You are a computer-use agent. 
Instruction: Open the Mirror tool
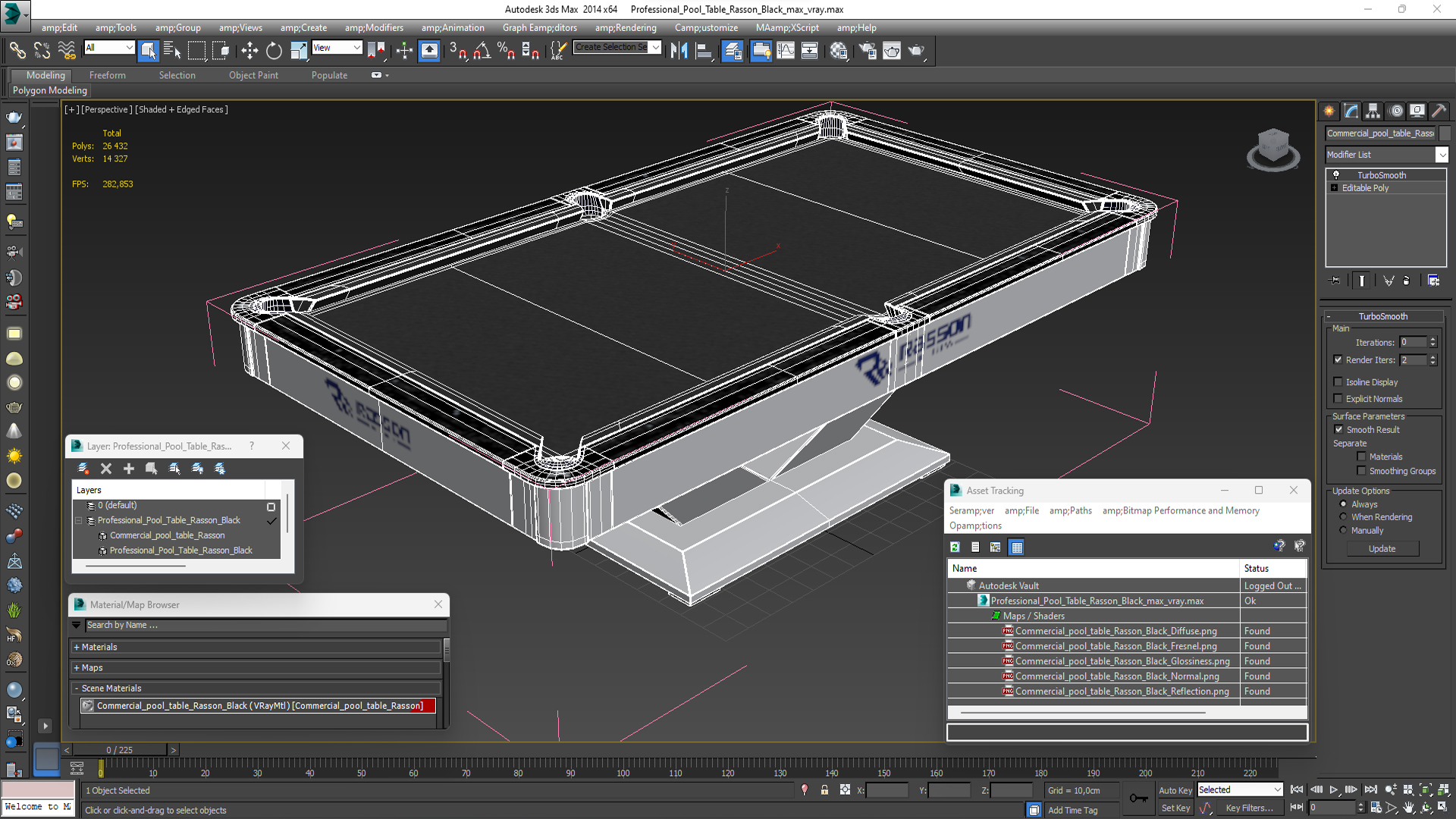[679, 51]
